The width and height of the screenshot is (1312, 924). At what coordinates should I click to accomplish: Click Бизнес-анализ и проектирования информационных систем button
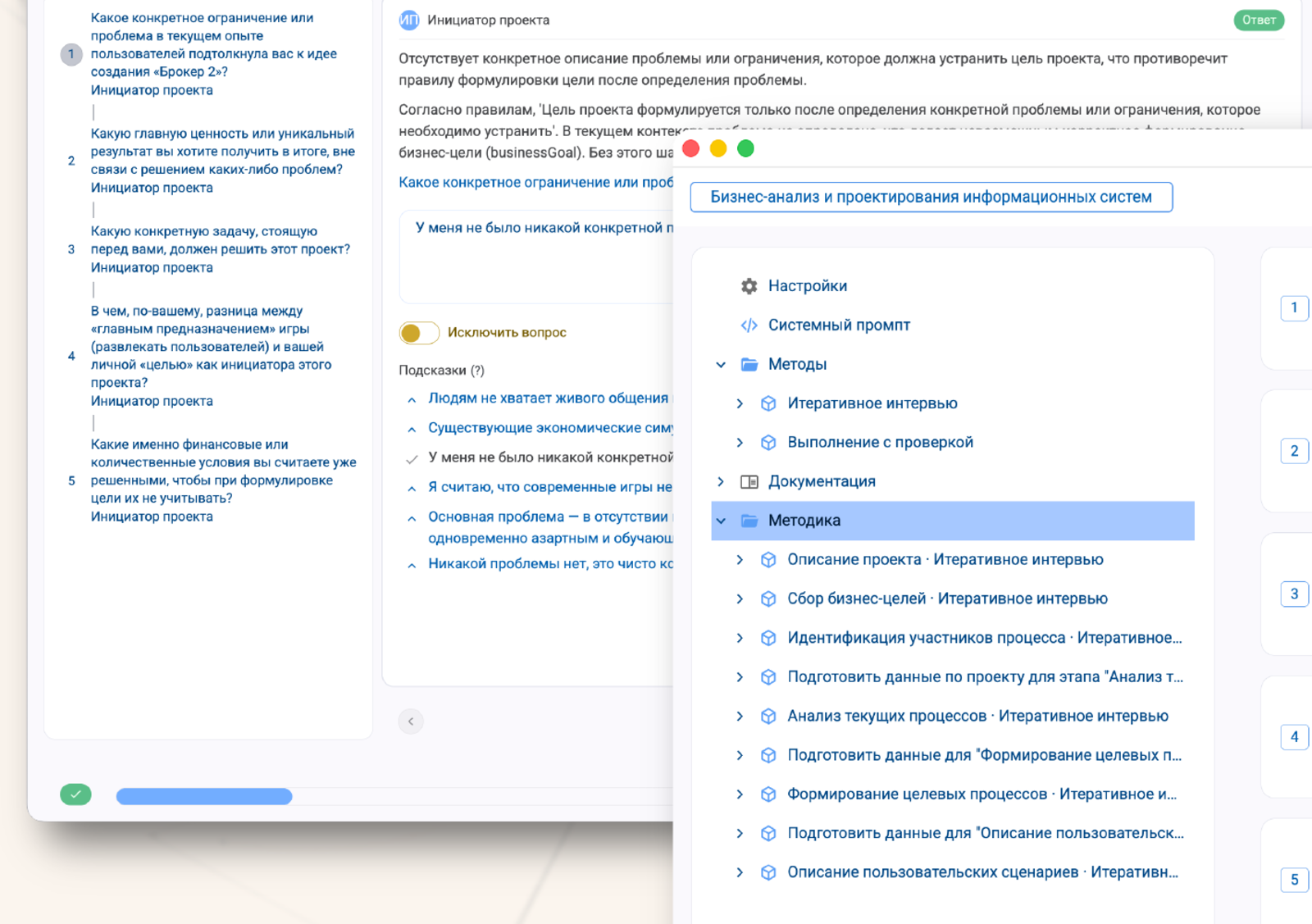(931, 197)
